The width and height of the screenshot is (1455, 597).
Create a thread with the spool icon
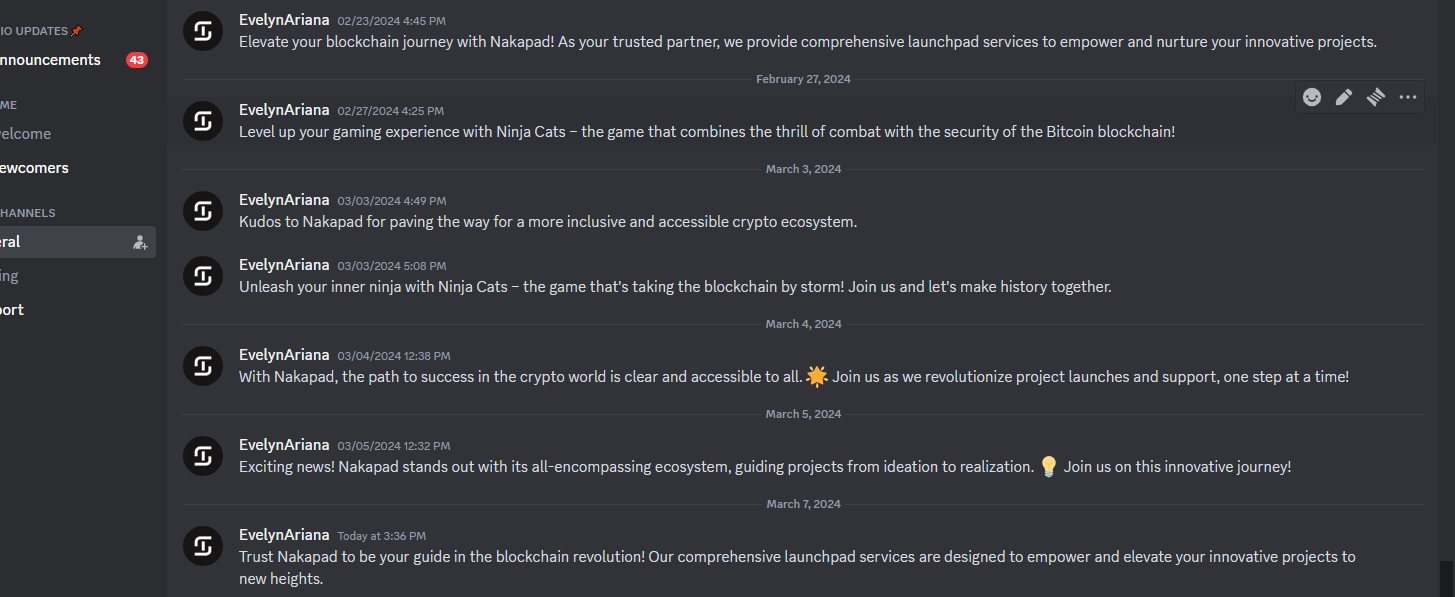pyautogui.click(x=1376, y=97)
